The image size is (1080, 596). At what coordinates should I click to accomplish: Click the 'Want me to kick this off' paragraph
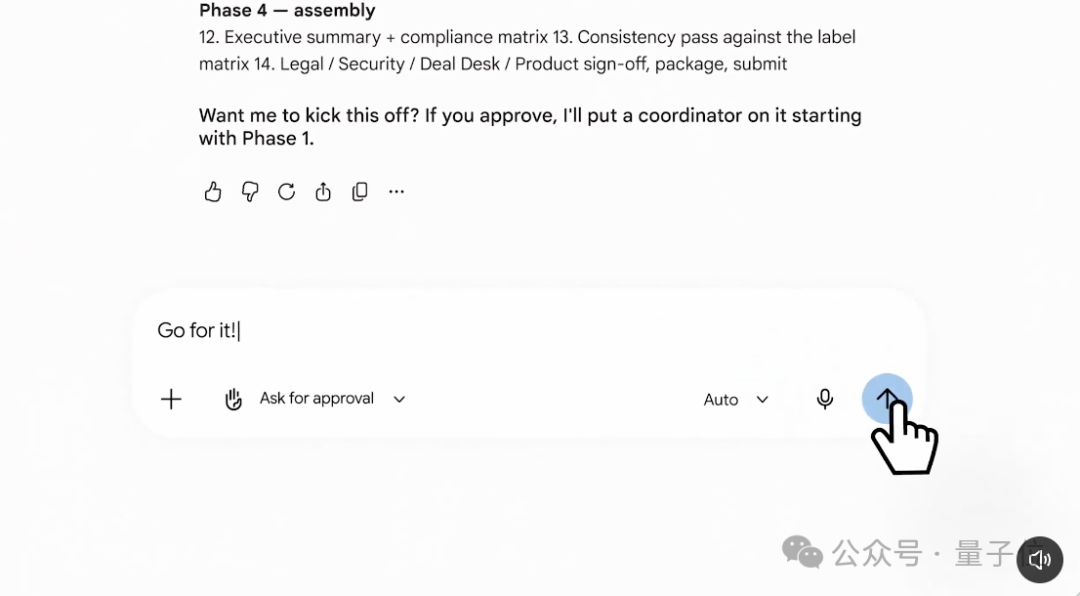coord(530,127)
